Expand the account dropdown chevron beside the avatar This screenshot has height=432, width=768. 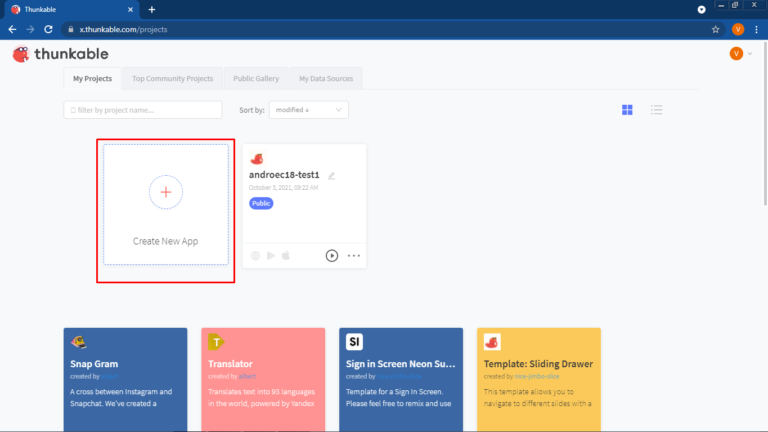click(750, 54)
